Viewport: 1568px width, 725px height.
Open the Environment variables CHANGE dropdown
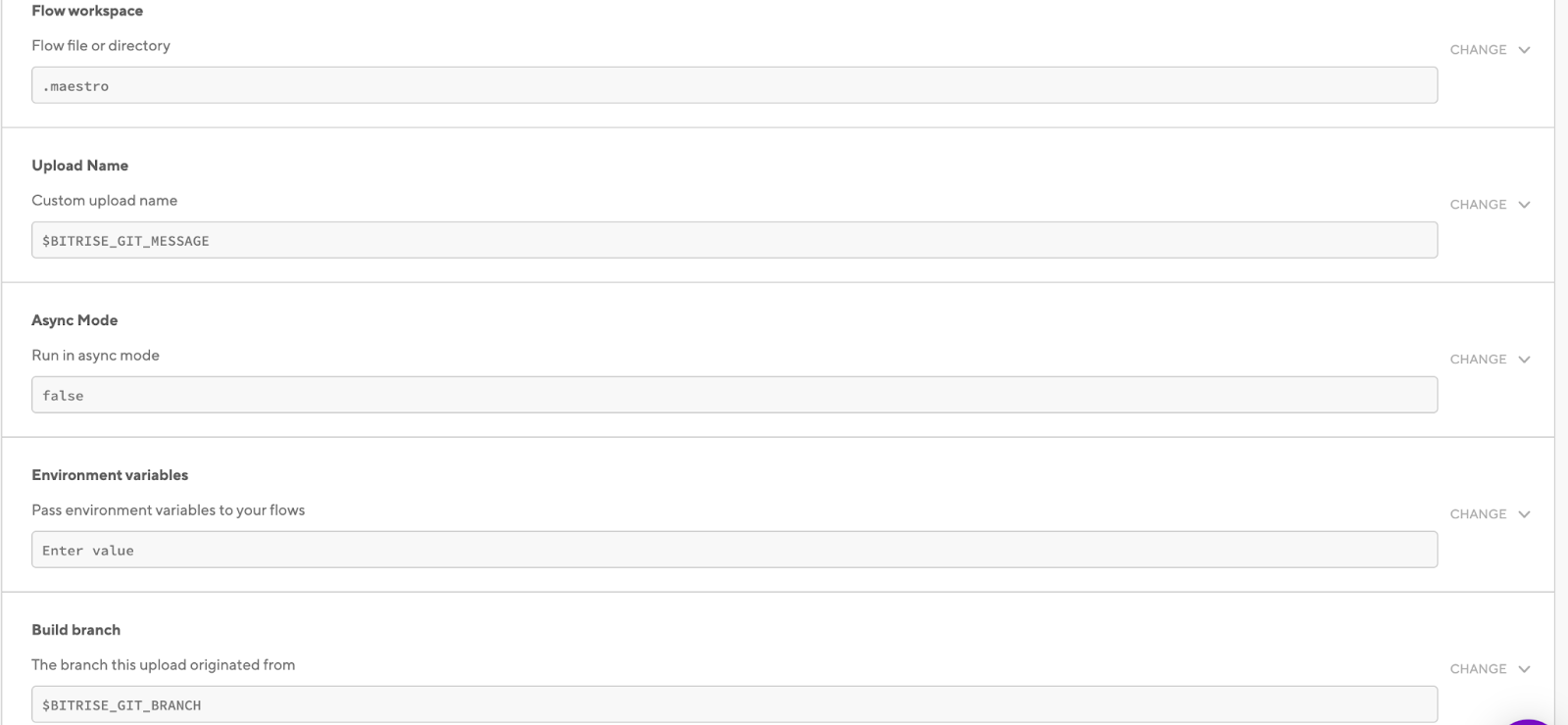pos(1524,513)
